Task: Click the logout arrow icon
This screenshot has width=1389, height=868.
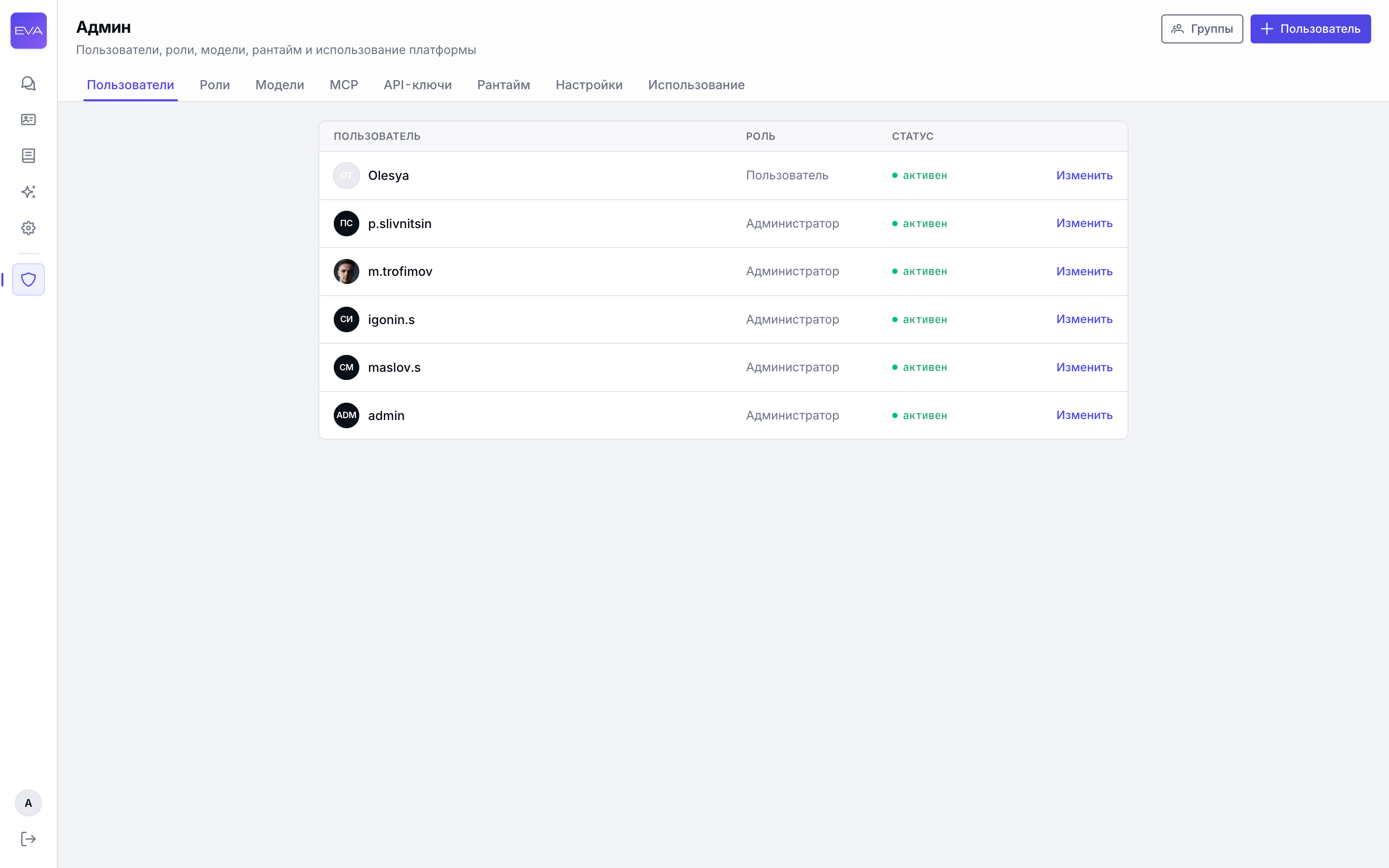Action: point(28,839)
